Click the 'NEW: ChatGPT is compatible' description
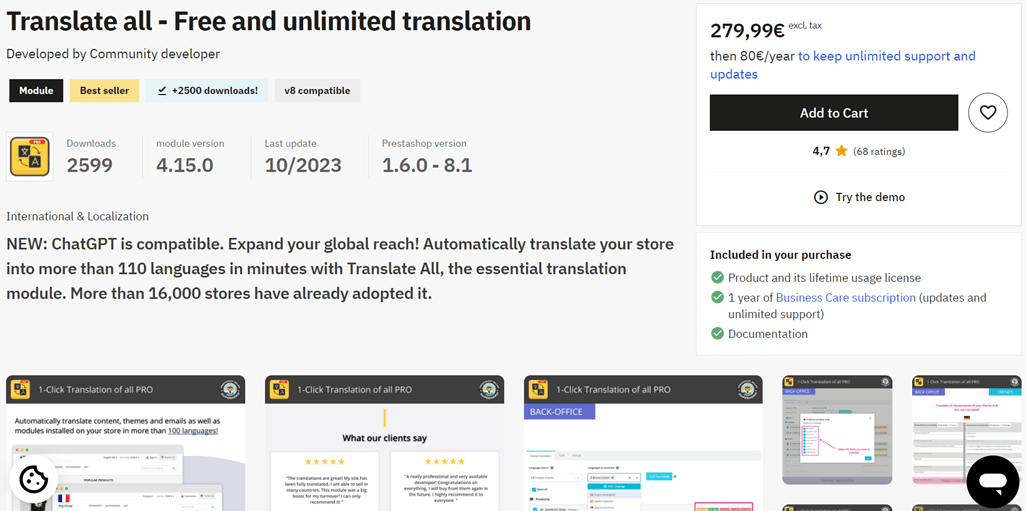The image size is (1026, 511). pos(340,269)
